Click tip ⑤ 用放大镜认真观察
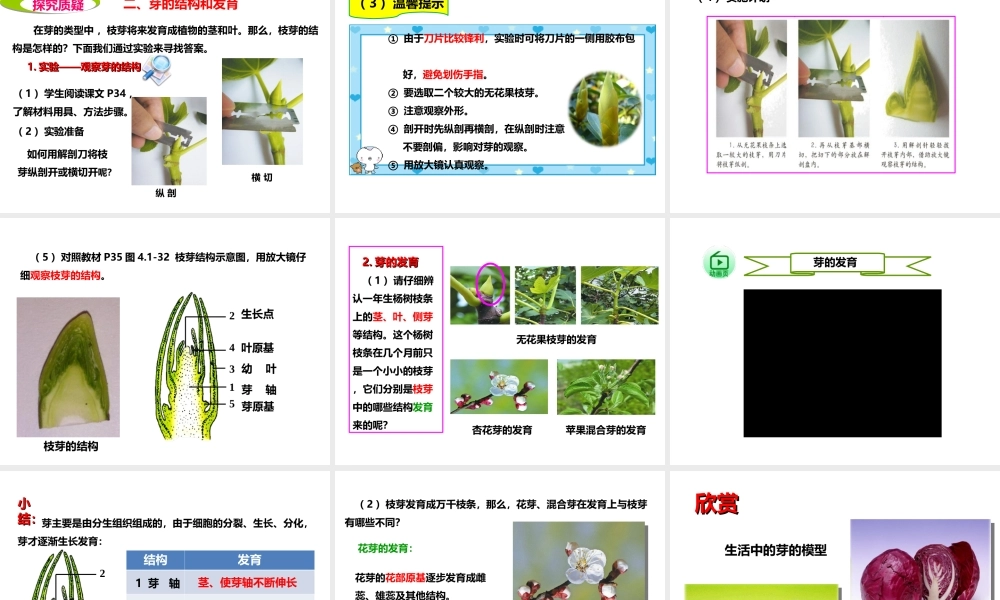Image resolution: width=1000 pixels, height=600 pixels. [x=438, y=165]
